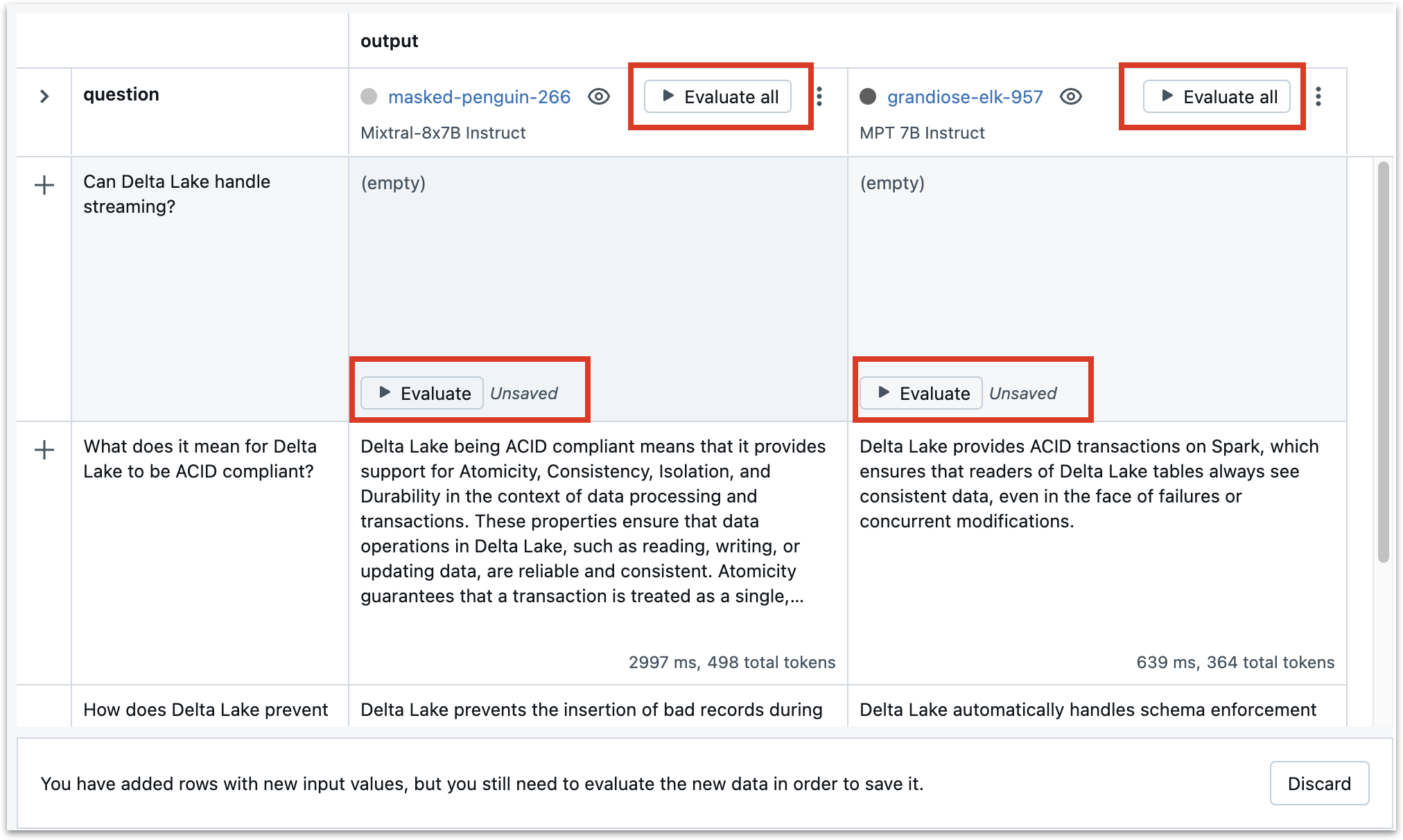
Task: Evaluate streaming question for MPT 7B Instruct
Action: [921, 393]
